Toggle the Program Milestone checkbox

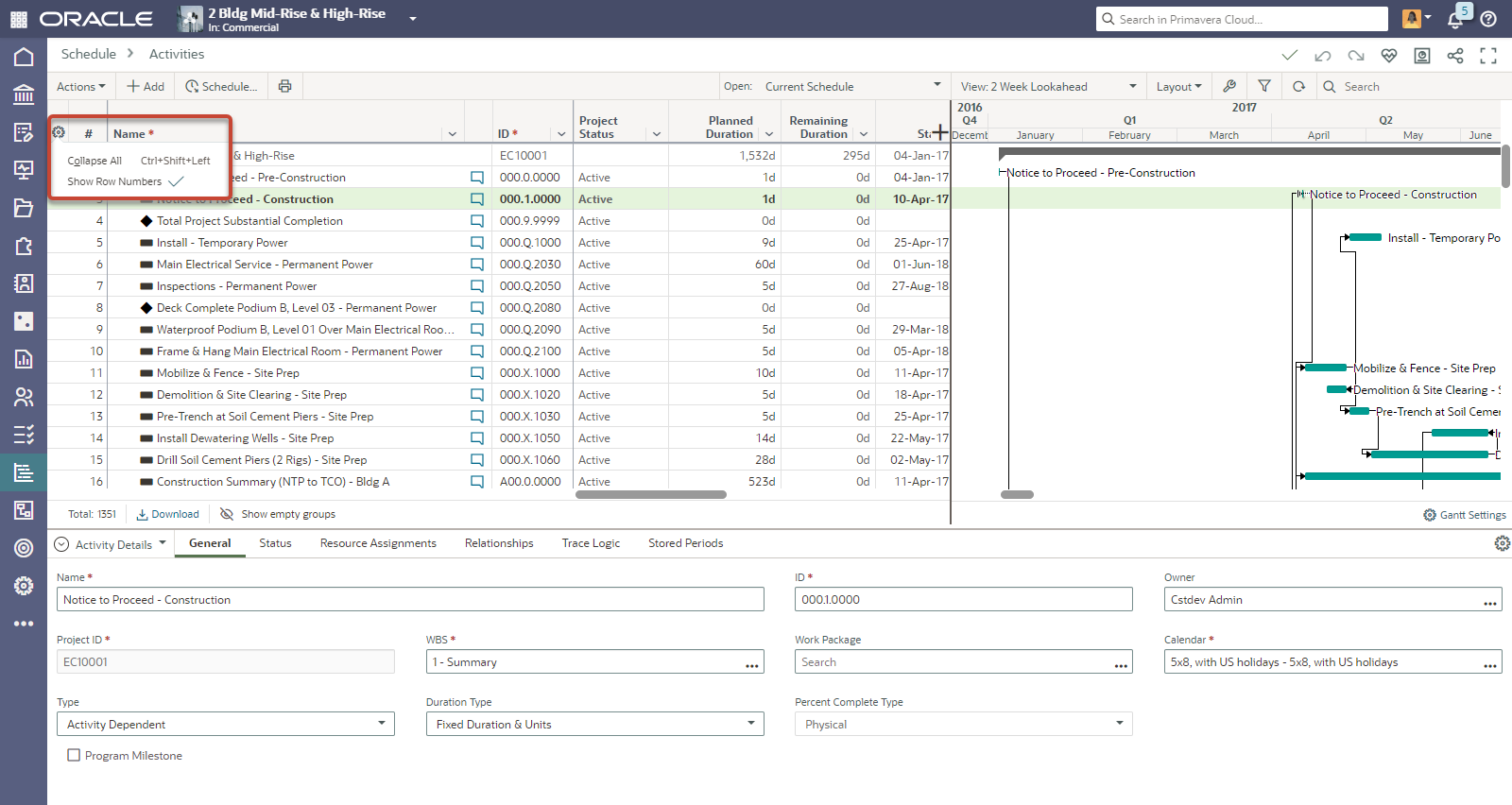pyautogui.click(x=74, y=755)
